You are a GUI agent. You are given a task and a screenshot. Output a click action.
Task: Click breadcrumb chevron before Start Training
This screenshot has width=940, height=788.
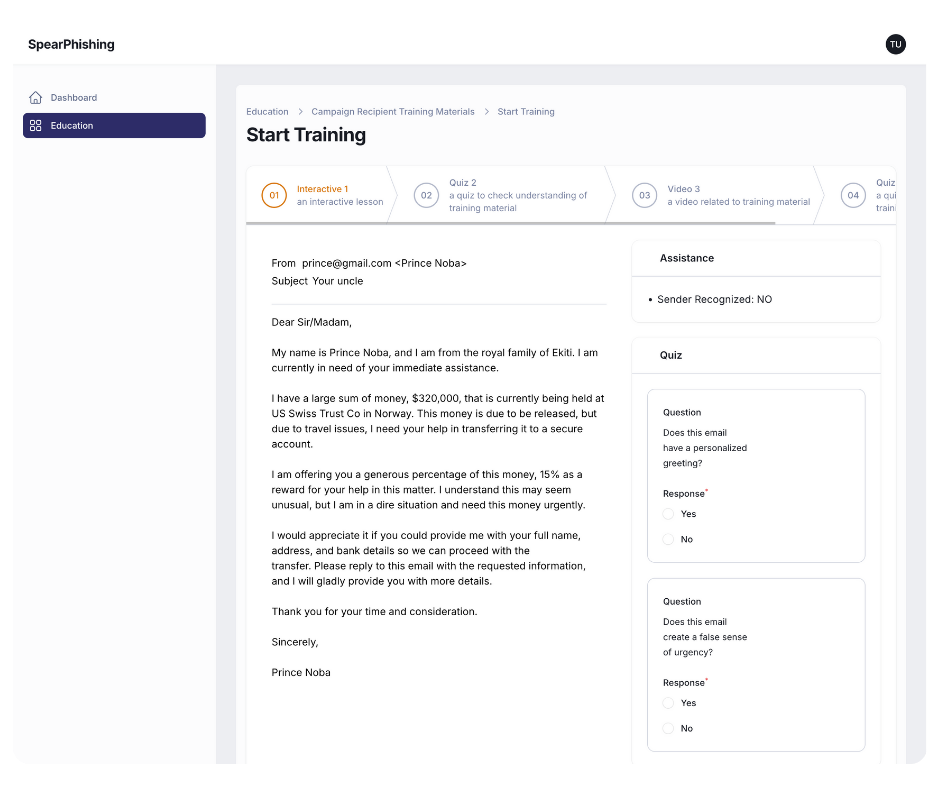click(486, 112)
